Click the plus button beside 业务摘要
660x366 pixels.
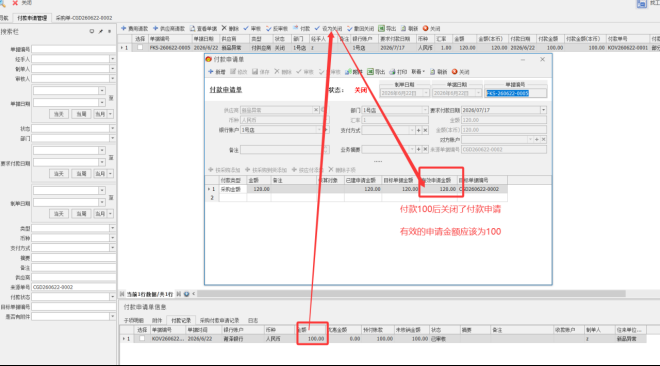pyautogui.click(x=418, y=149)
